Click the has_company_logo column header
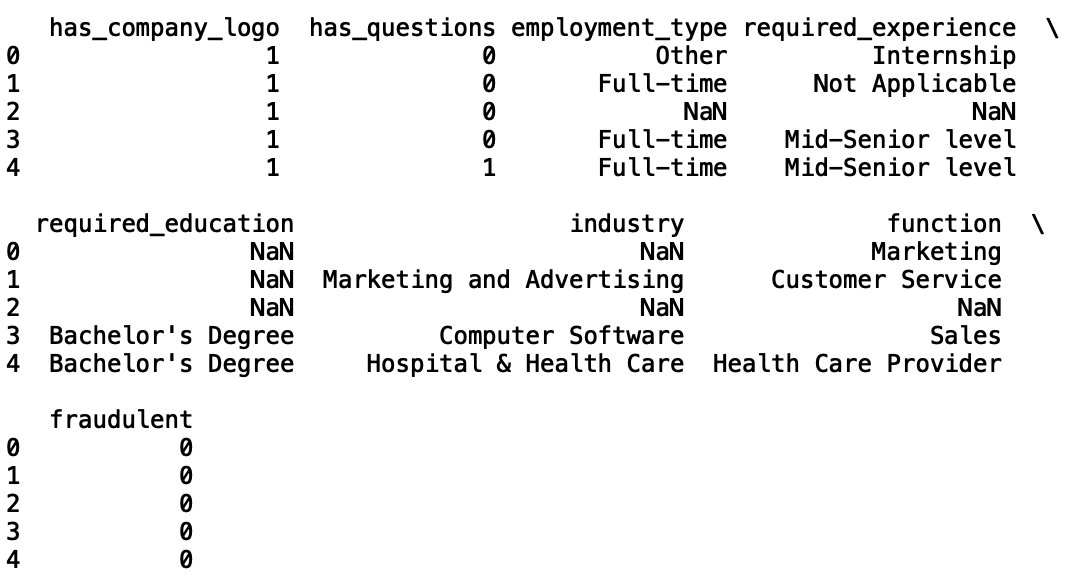 [164, 28]
